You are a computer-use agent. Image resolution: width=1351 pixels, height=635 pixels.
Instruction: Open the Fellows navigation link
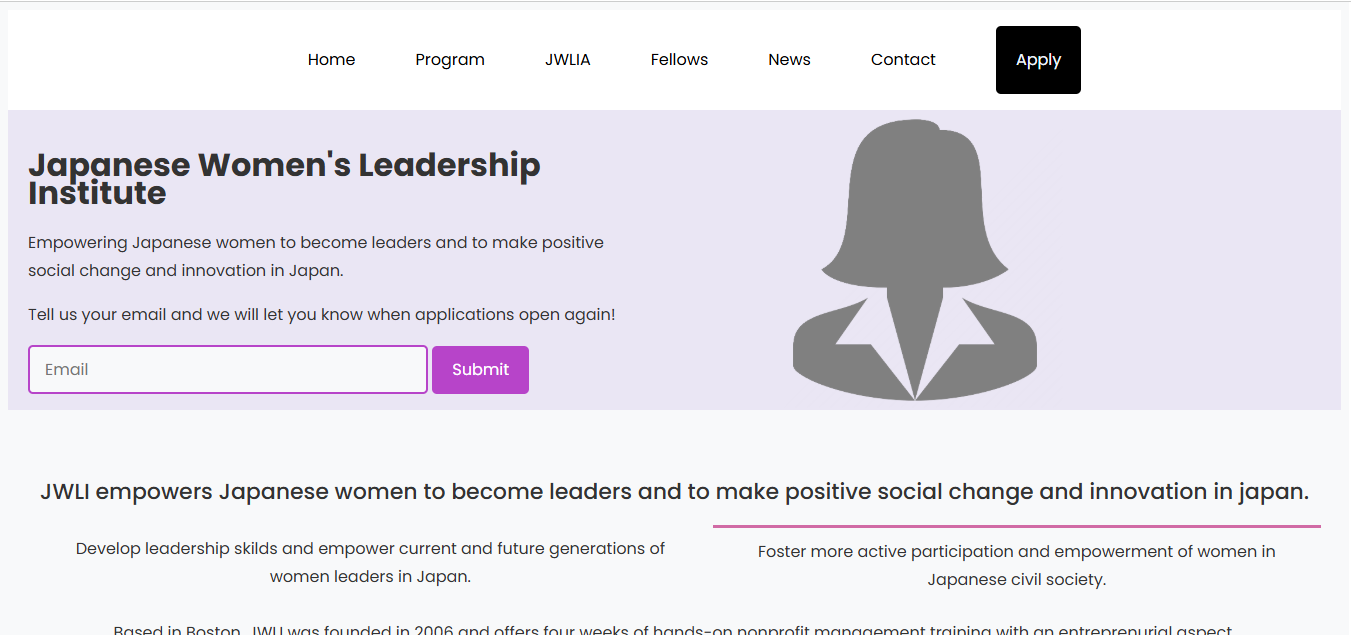coord(679,60)
